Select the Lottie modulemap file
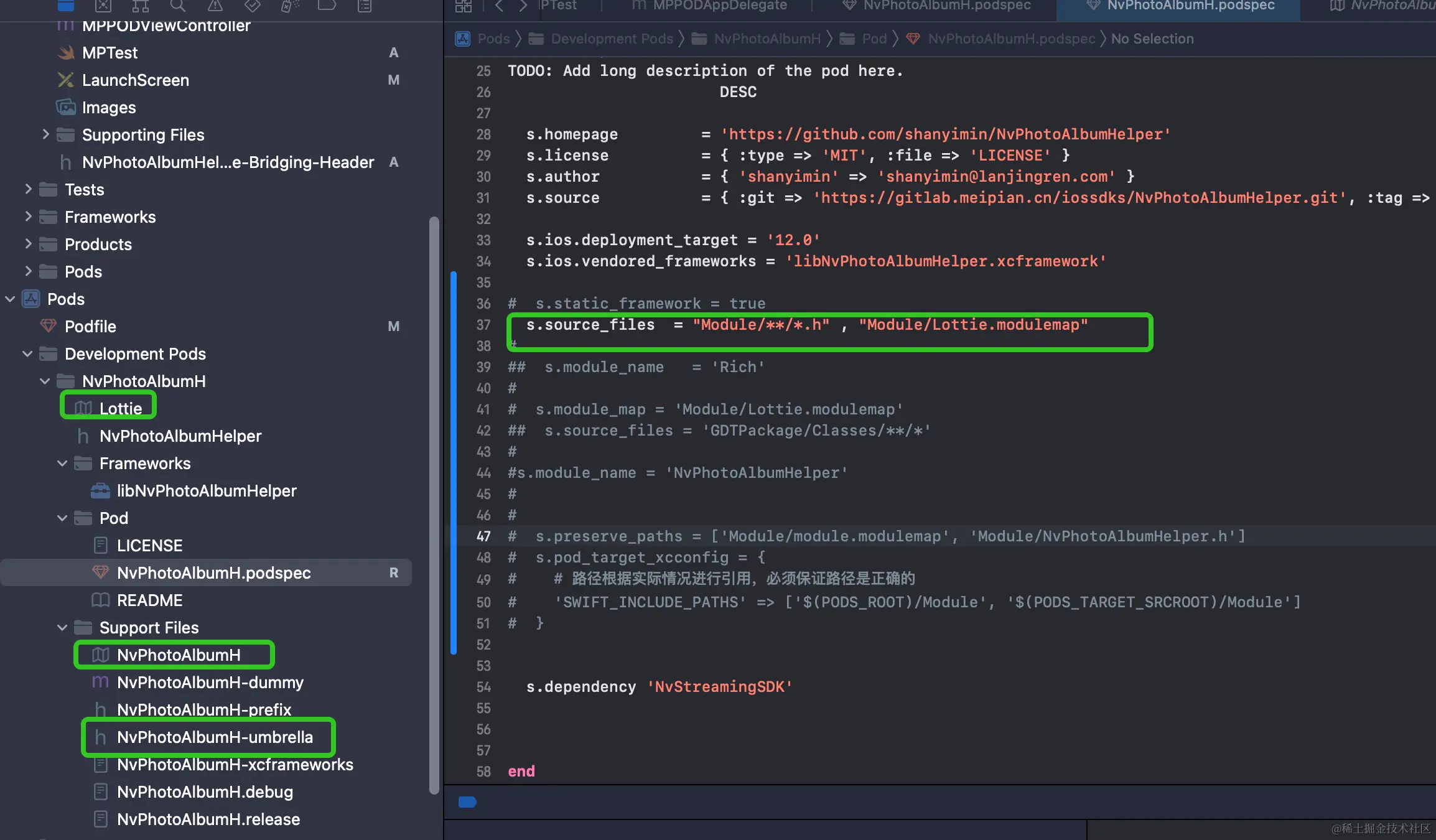 (x=121, y=408)
